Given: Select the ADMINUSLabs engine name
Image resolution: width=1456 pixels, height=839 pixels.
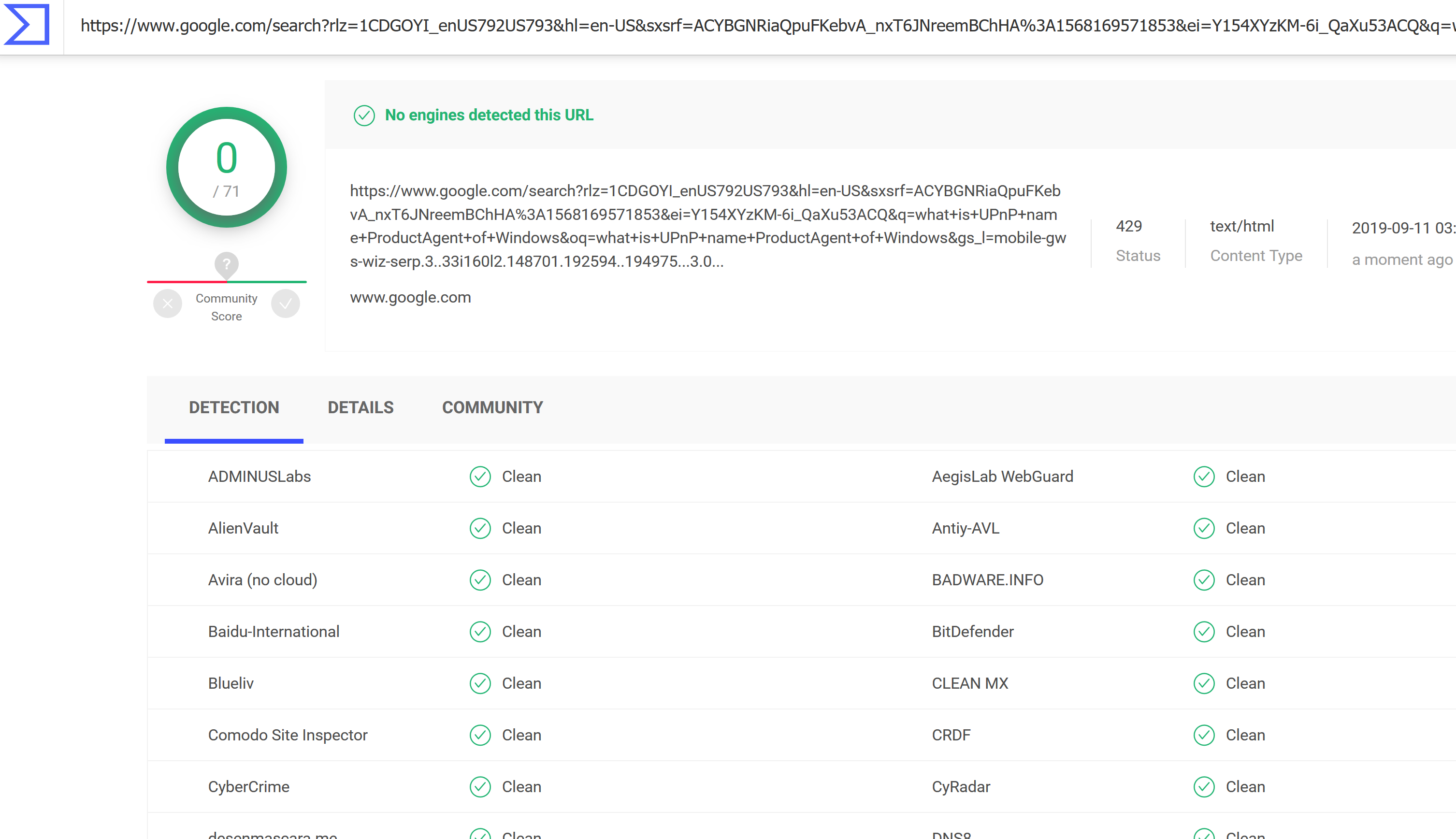Looking at the screenshot, I should [x=259, y=477].
